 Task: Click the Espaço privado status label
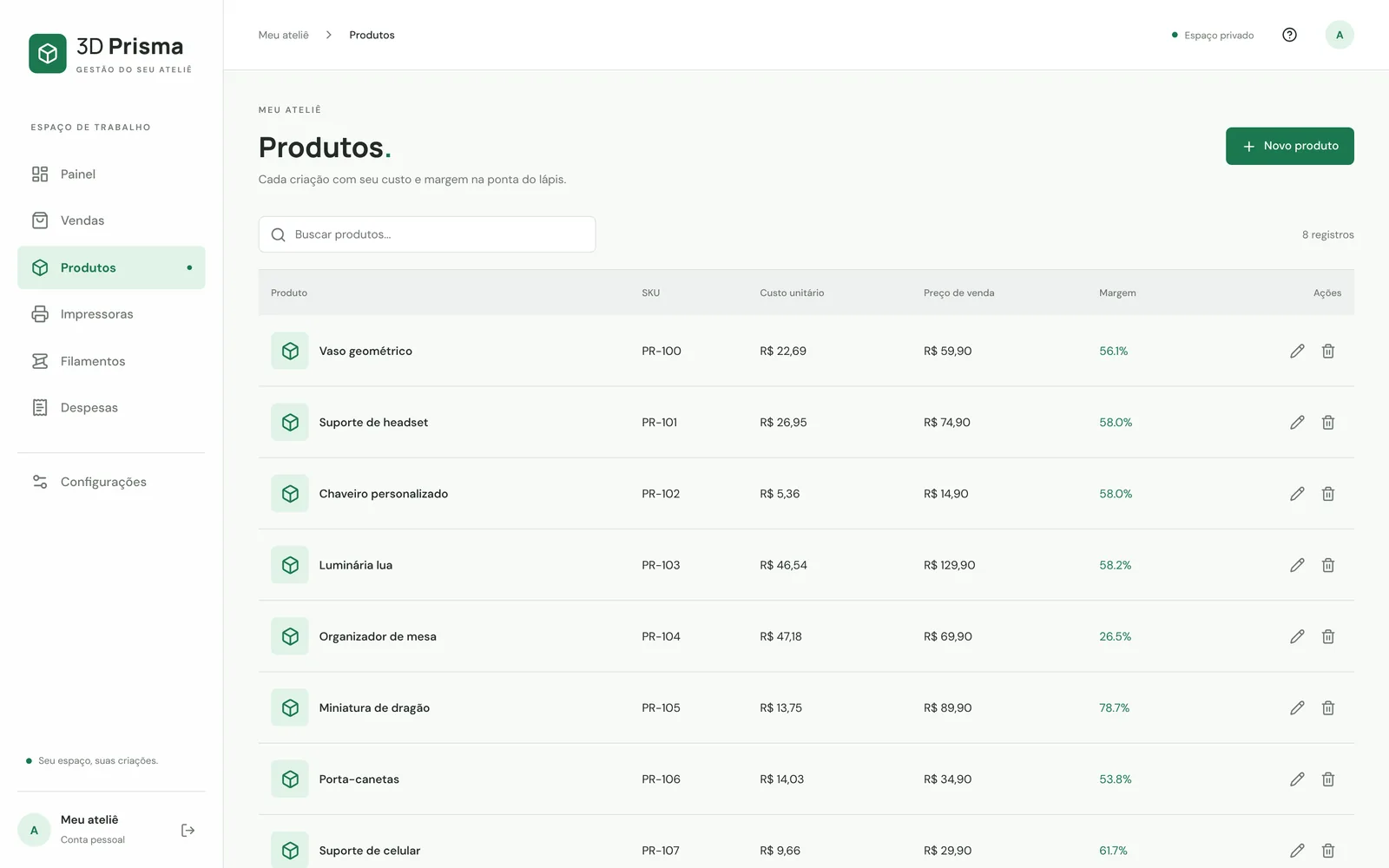point(1219,36)
